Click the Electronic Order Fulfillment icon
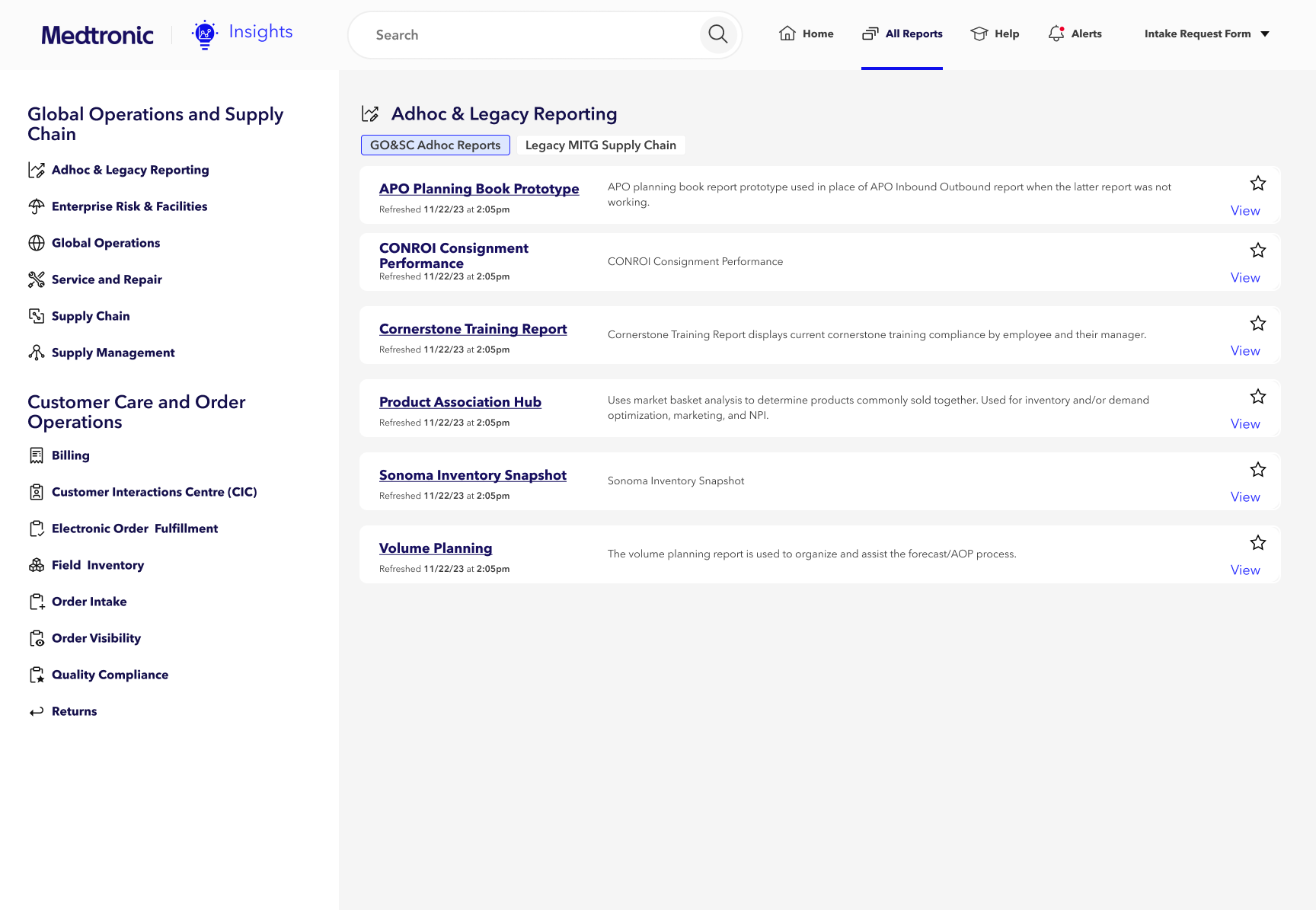This screenshot has width=1316, height=910. pos(37,528)
